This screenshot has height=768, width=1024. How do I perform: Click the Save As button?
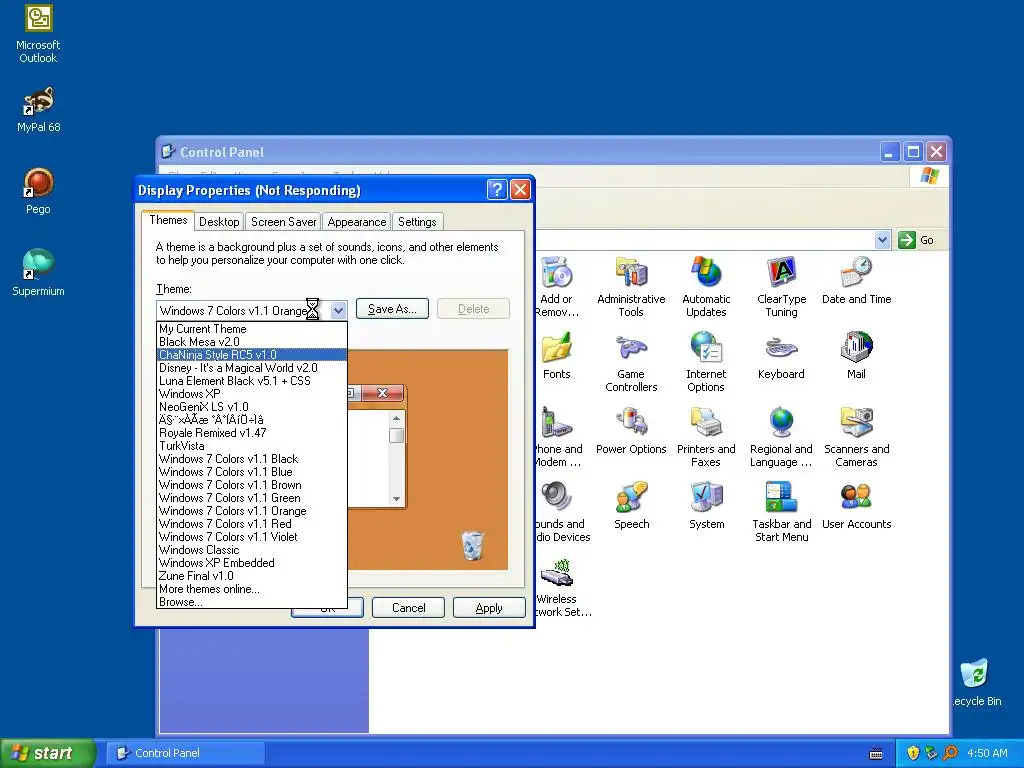click(x=392, y=309)
